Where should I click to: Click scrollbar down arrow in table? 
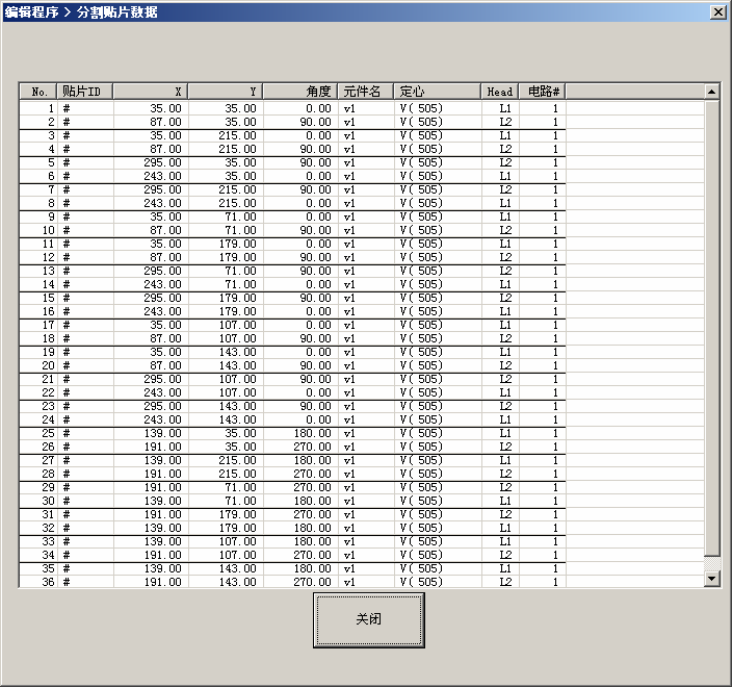[x=711, y=579]
